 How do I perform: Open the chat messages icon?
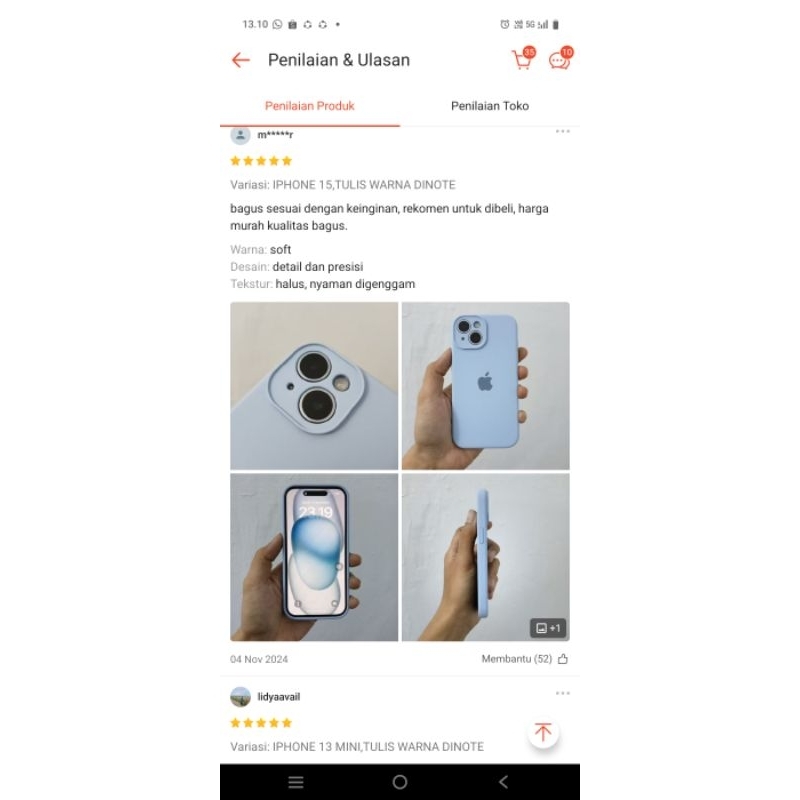[x=560, y=59]
